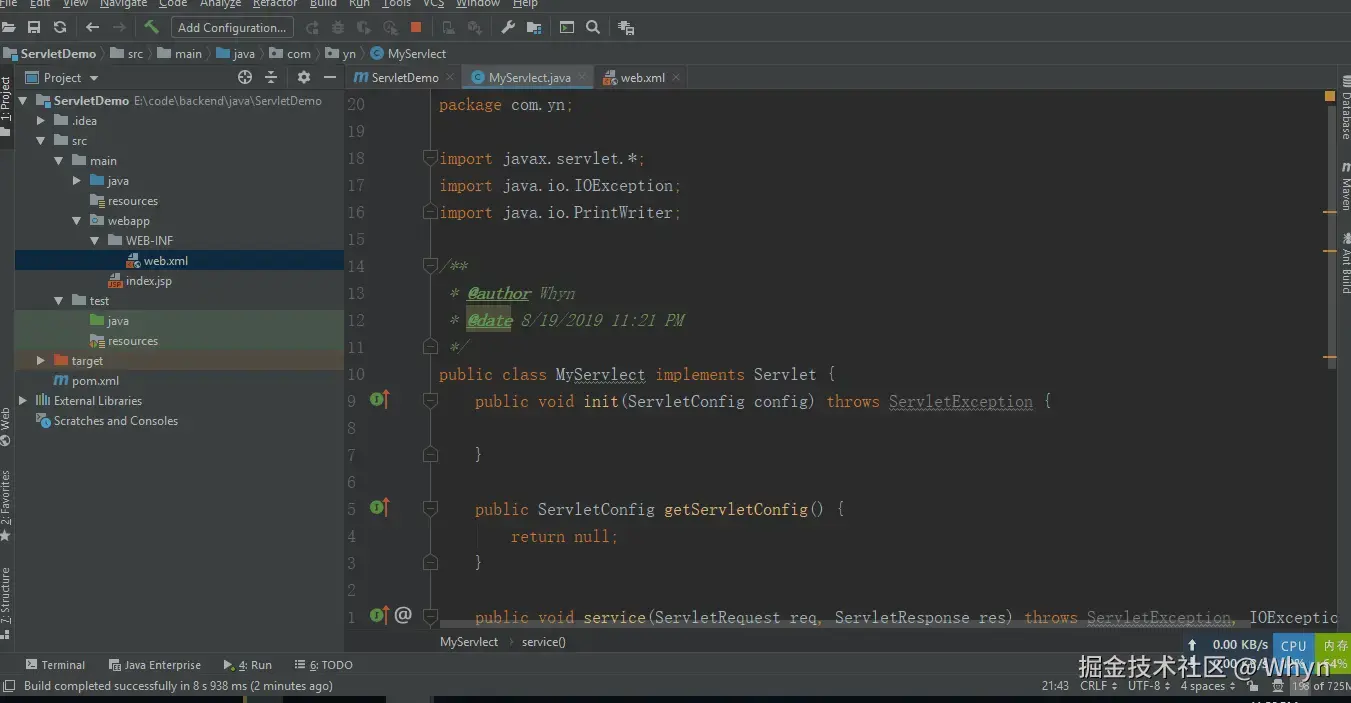The height and width of the screenshot is (703, 1351).
Task: Collapse all in the Project panel
Action: pyautogui.click(x=271, y=77)
